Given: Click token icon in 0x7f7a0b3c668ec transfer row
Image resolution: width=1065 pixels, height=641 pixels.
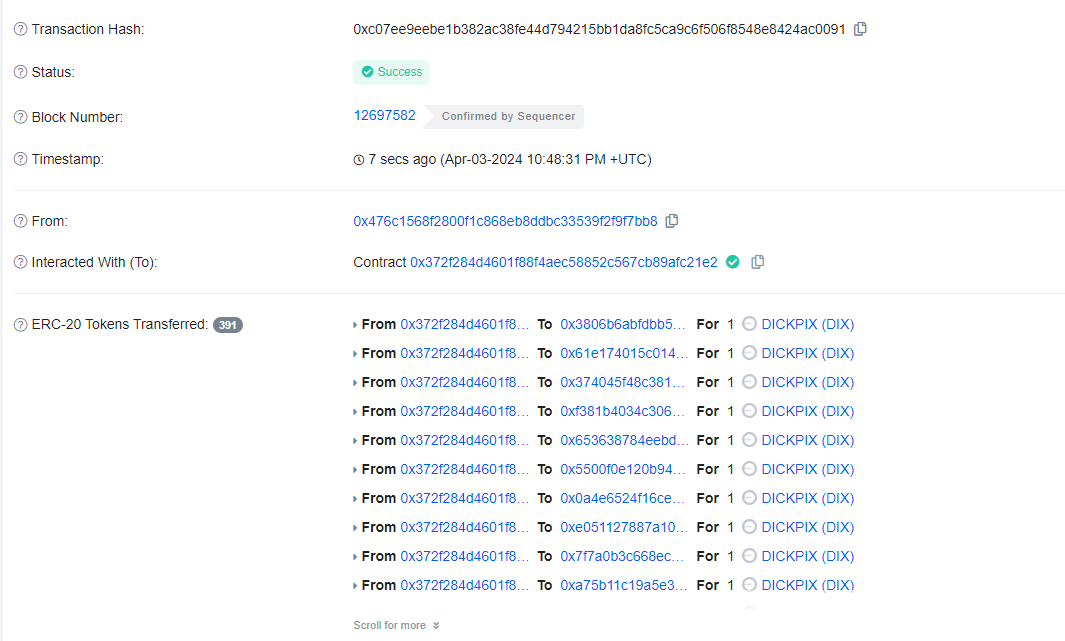Looking at the screenshot, I should click(749, 555).
